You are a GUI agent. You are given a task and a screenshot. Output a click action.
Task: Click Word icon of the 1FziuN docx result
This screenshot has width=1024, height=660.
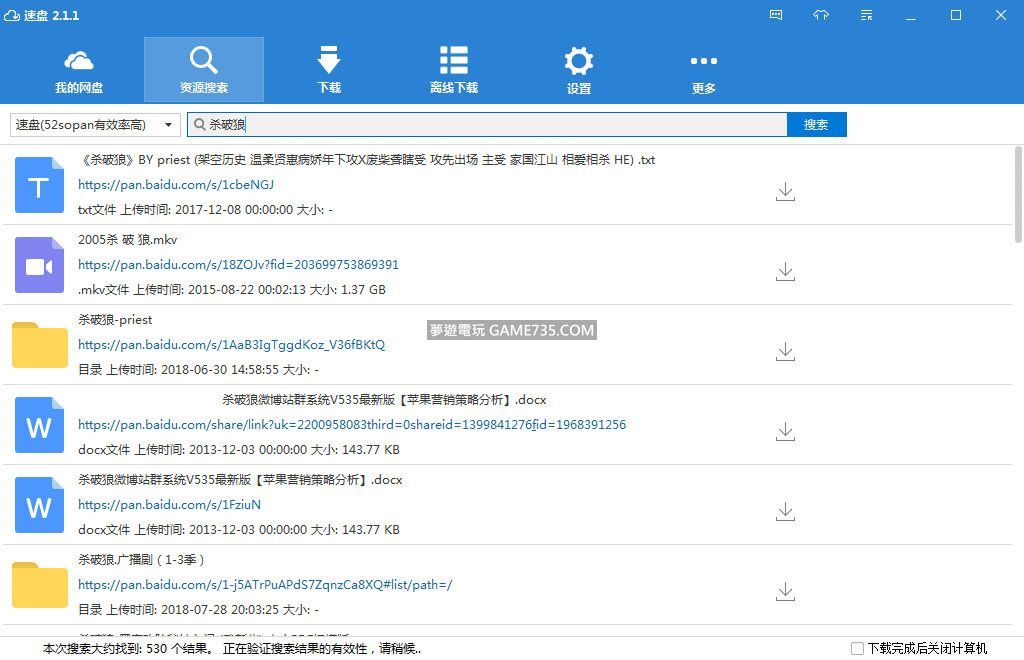click(x=39, y=505)
